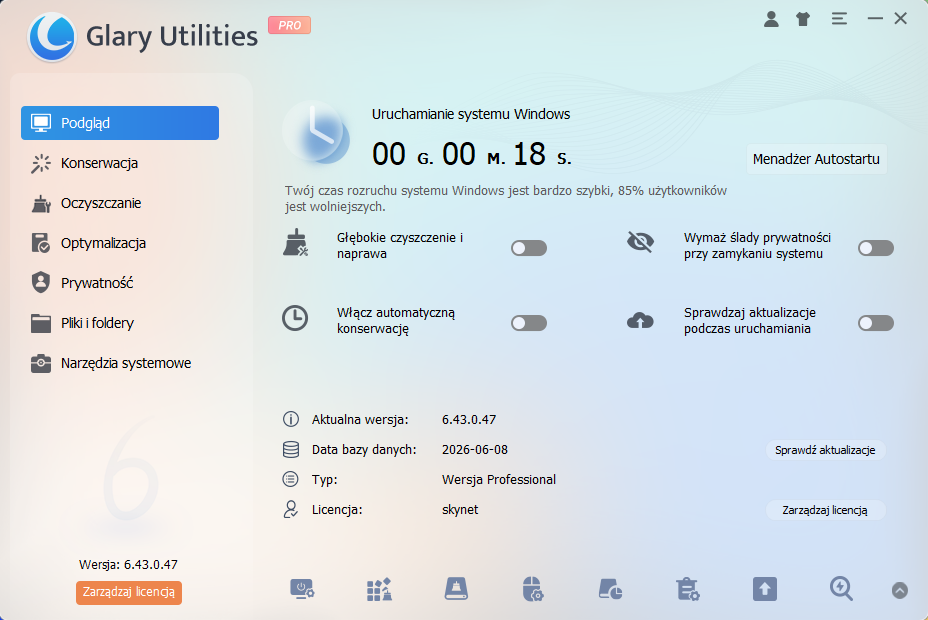Expand the bottom toolbar chevron

click(x=900, y=590)
